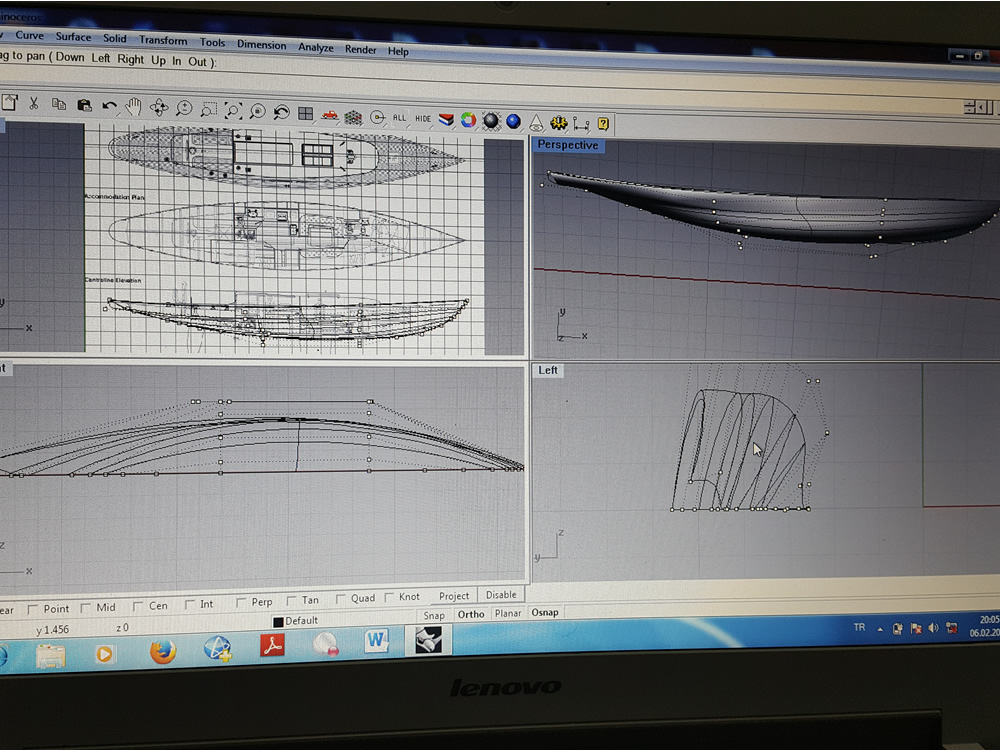Click the Cut scissors icon

click(x=34, y=103)
